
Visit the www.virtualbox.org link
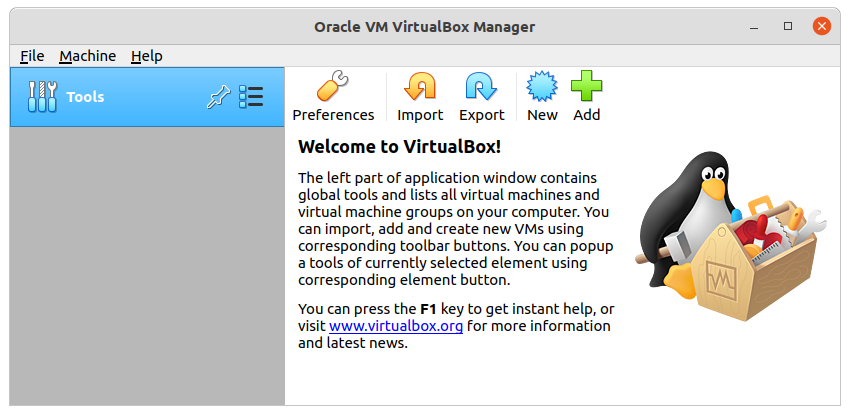tap(396, 326)
